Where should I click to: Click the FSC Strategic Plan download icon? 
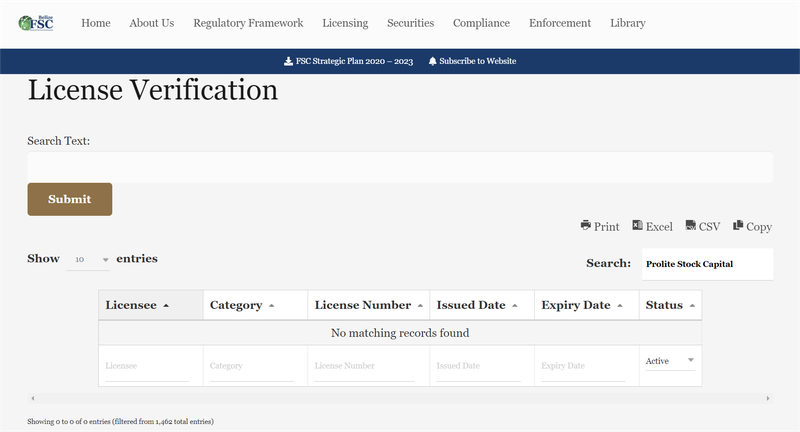(289, 61)
